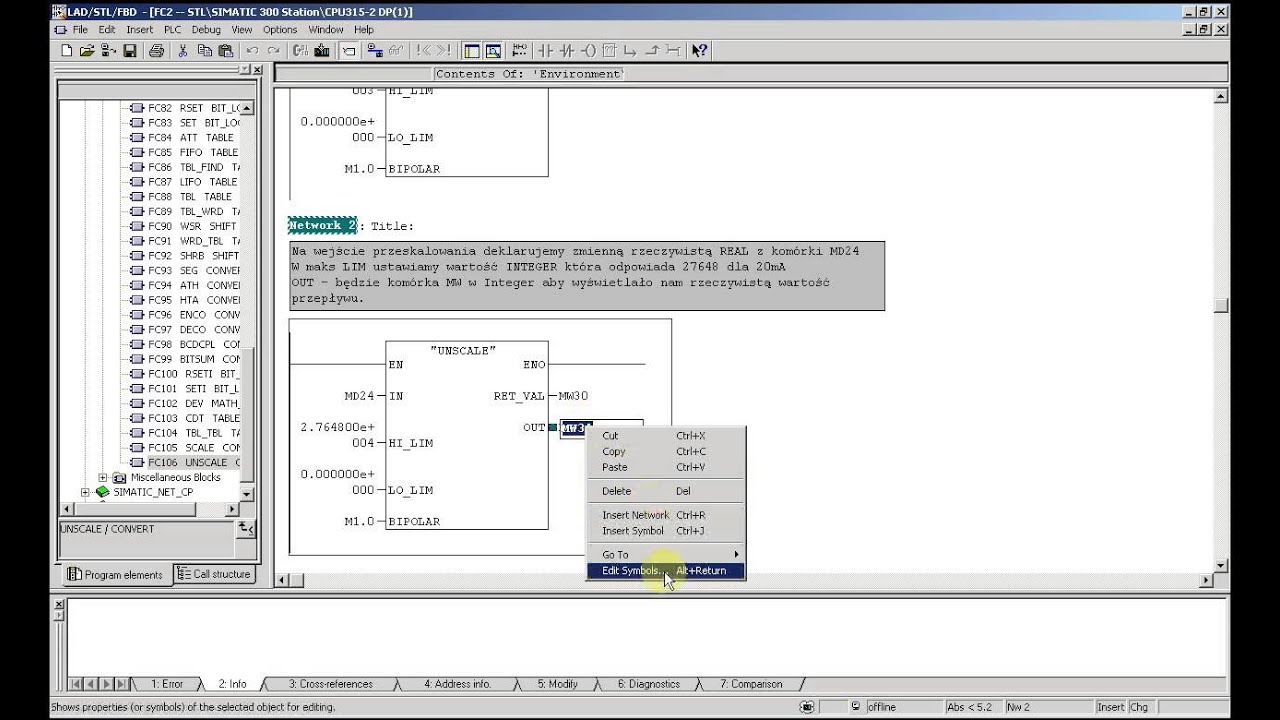The height and width of the screenshot is (720, 1280).
Task: Click the Connection line toolbar icon
Action: (673, 51)
